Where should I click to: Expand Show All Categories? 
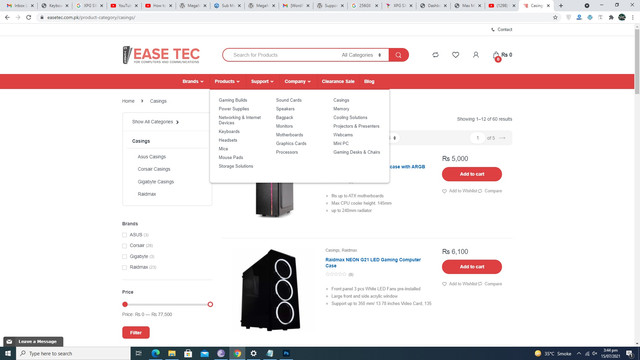coord(155,122)
